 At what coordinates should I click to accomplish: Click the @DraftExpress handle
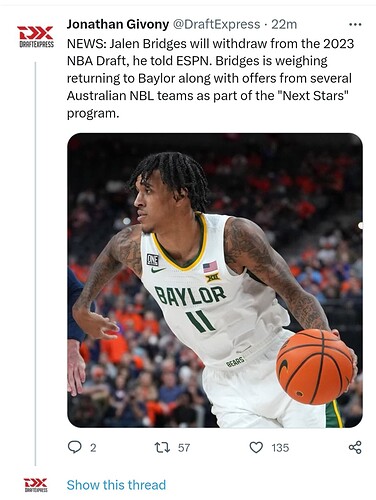(x=216, y=24)
